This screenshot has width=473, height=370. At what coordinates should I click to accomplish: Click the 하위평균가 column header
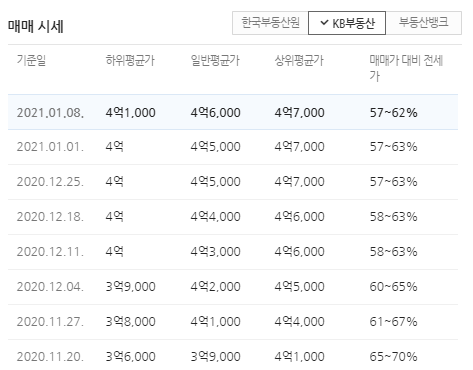coord(130,60)
